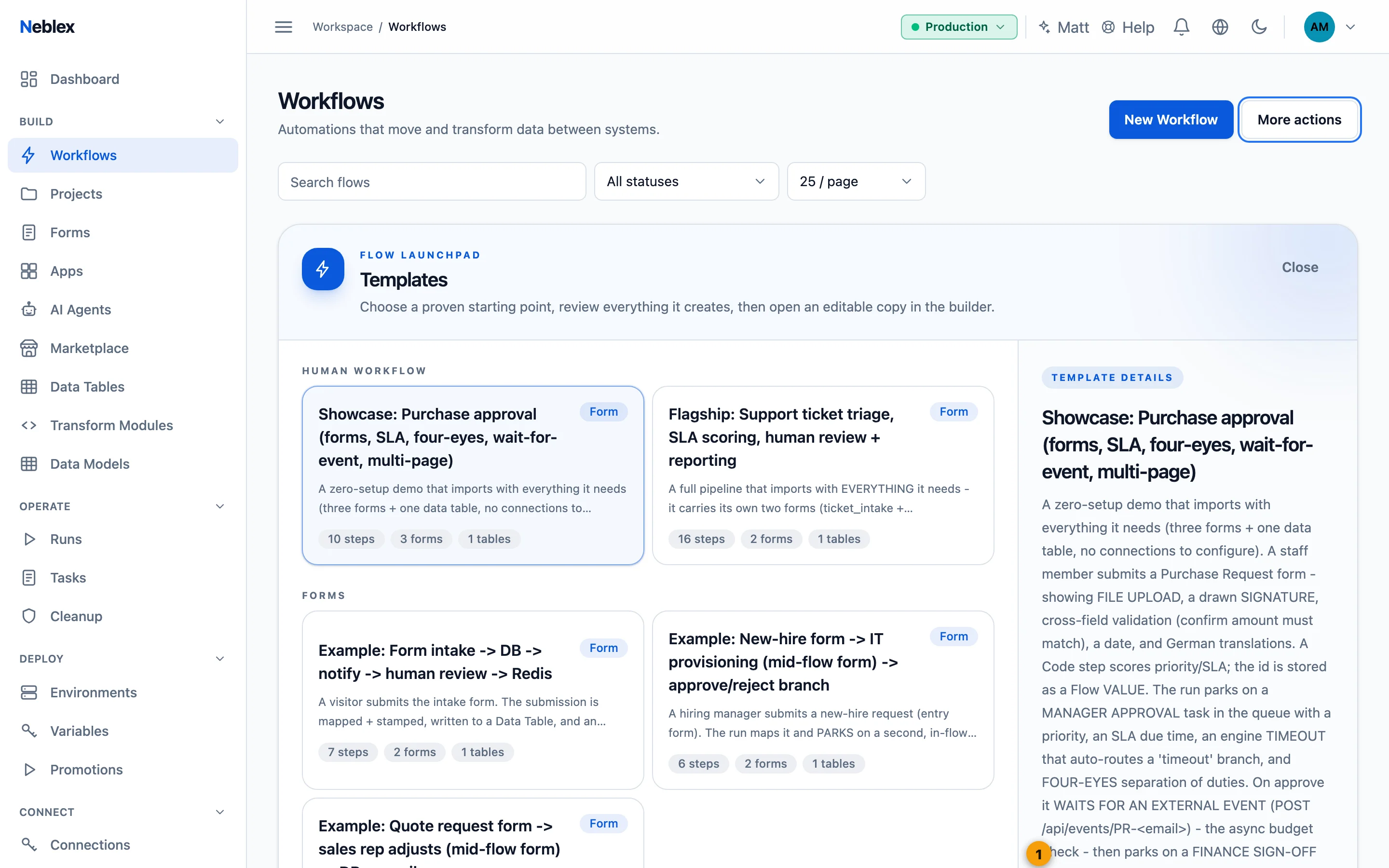Go to Runs page
Viewport: 1389px width, 868px height.
pos(123,539)
